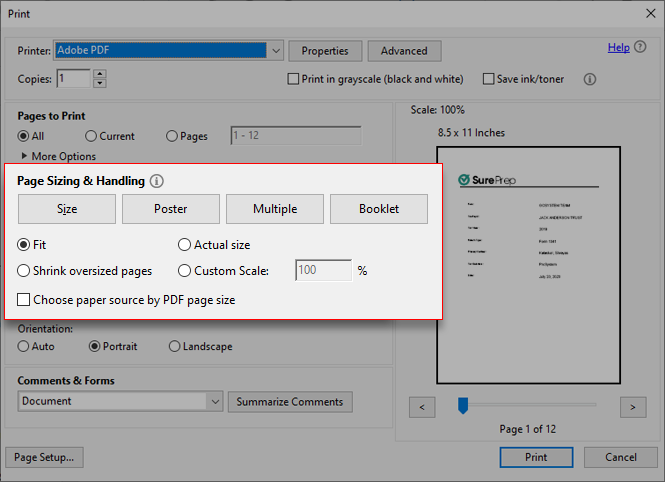Screen dimensions: 665x482
Task: Select Landscape orientation
Action: [175, 347]
